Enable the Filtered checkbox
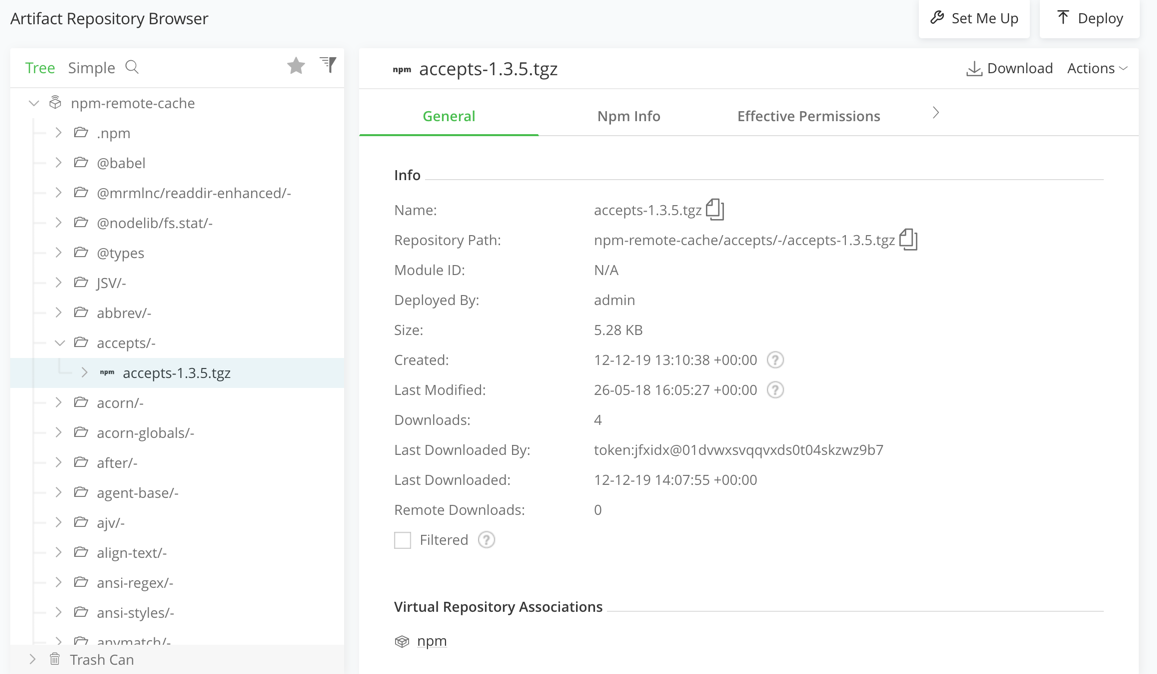Viewport: 1157px width, 674px height. (402, 539)
